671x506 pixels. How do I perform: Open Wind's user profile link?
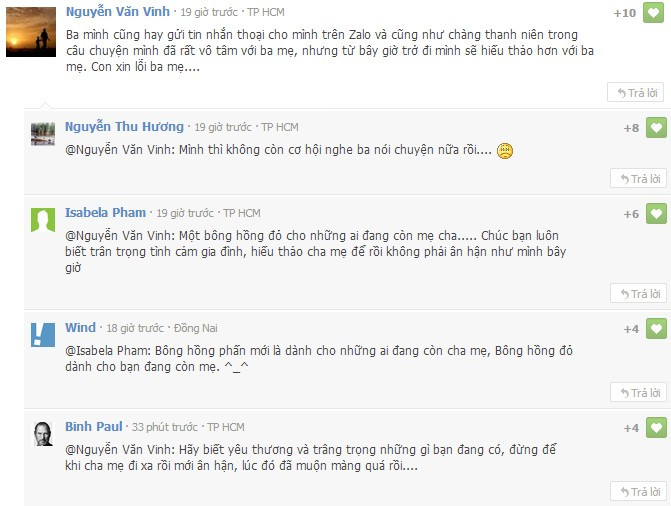click(x=80, y=327)
